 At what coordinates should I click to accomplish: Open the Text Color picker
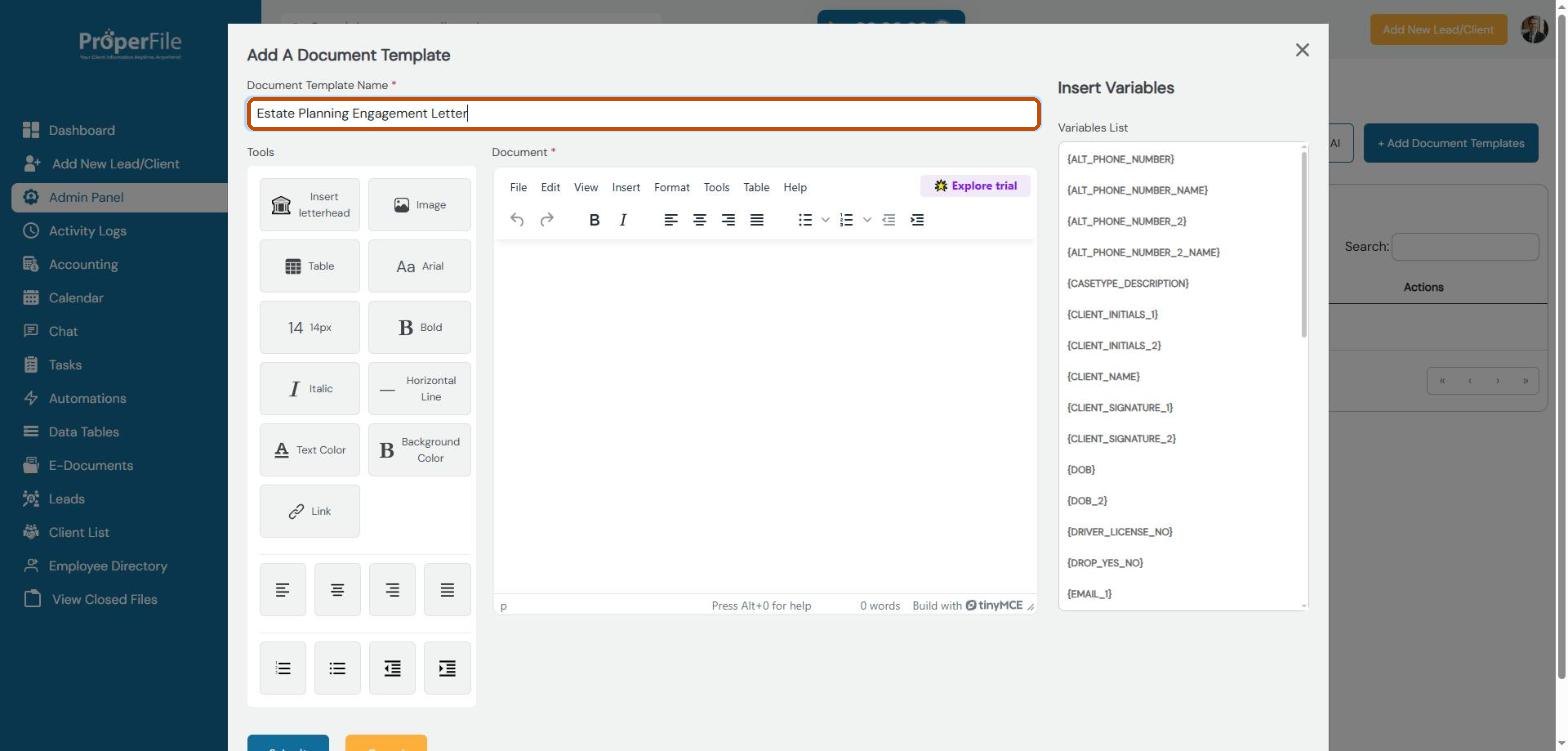click(x=310, y=450)
